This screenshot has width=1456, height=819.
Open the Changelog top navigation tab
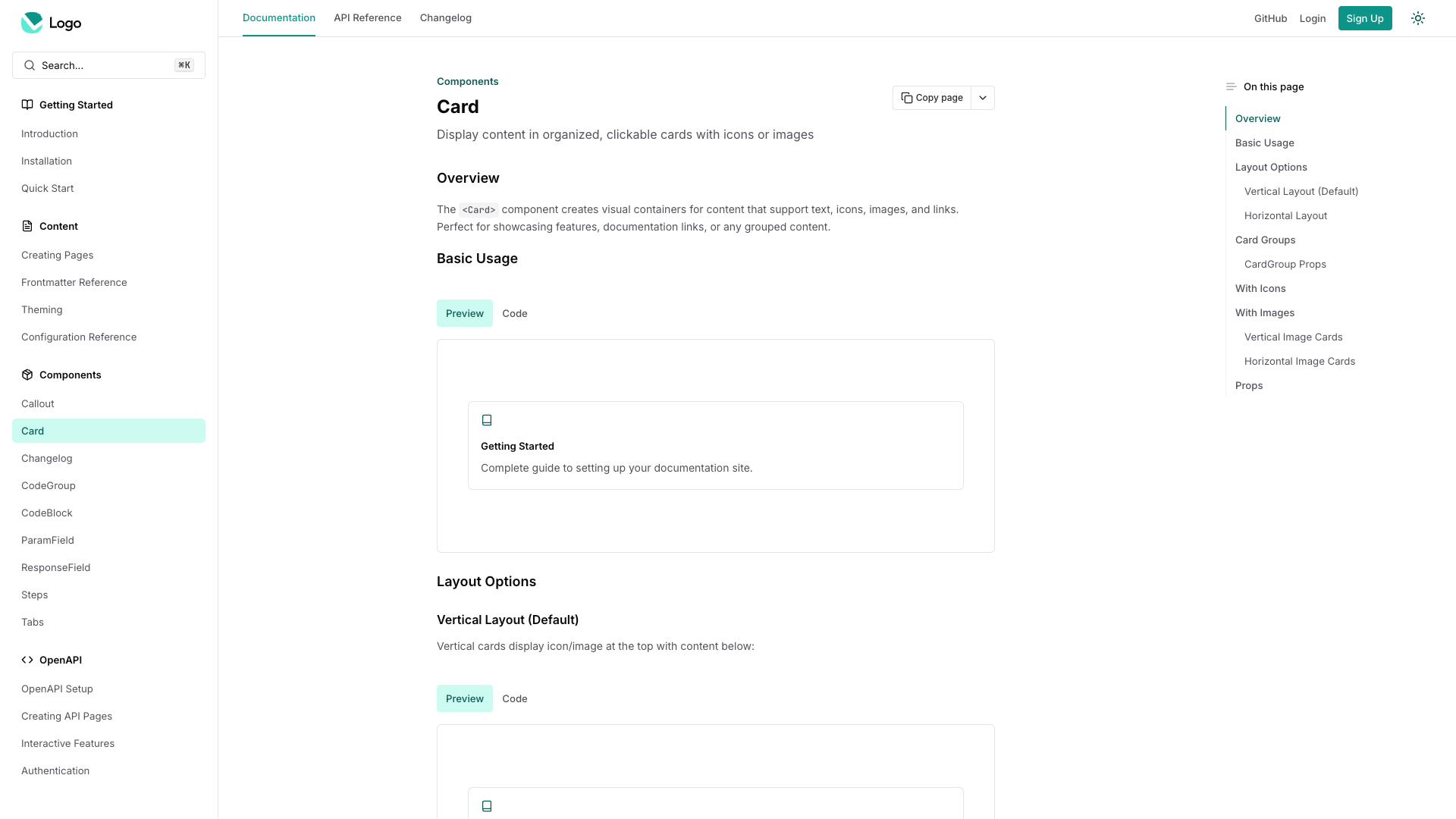pos(445,18)
